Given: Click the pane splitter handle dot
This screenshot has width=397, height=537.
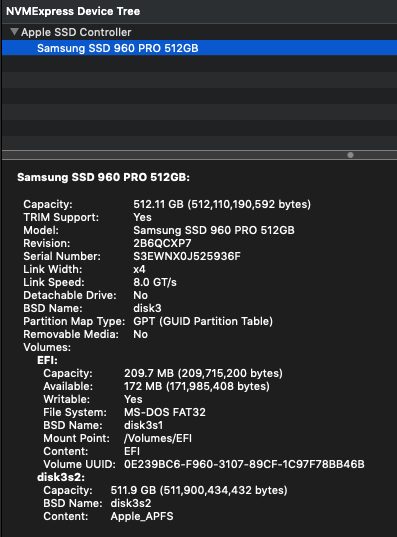Looking at the screenshot, I should tap(350, 155).
